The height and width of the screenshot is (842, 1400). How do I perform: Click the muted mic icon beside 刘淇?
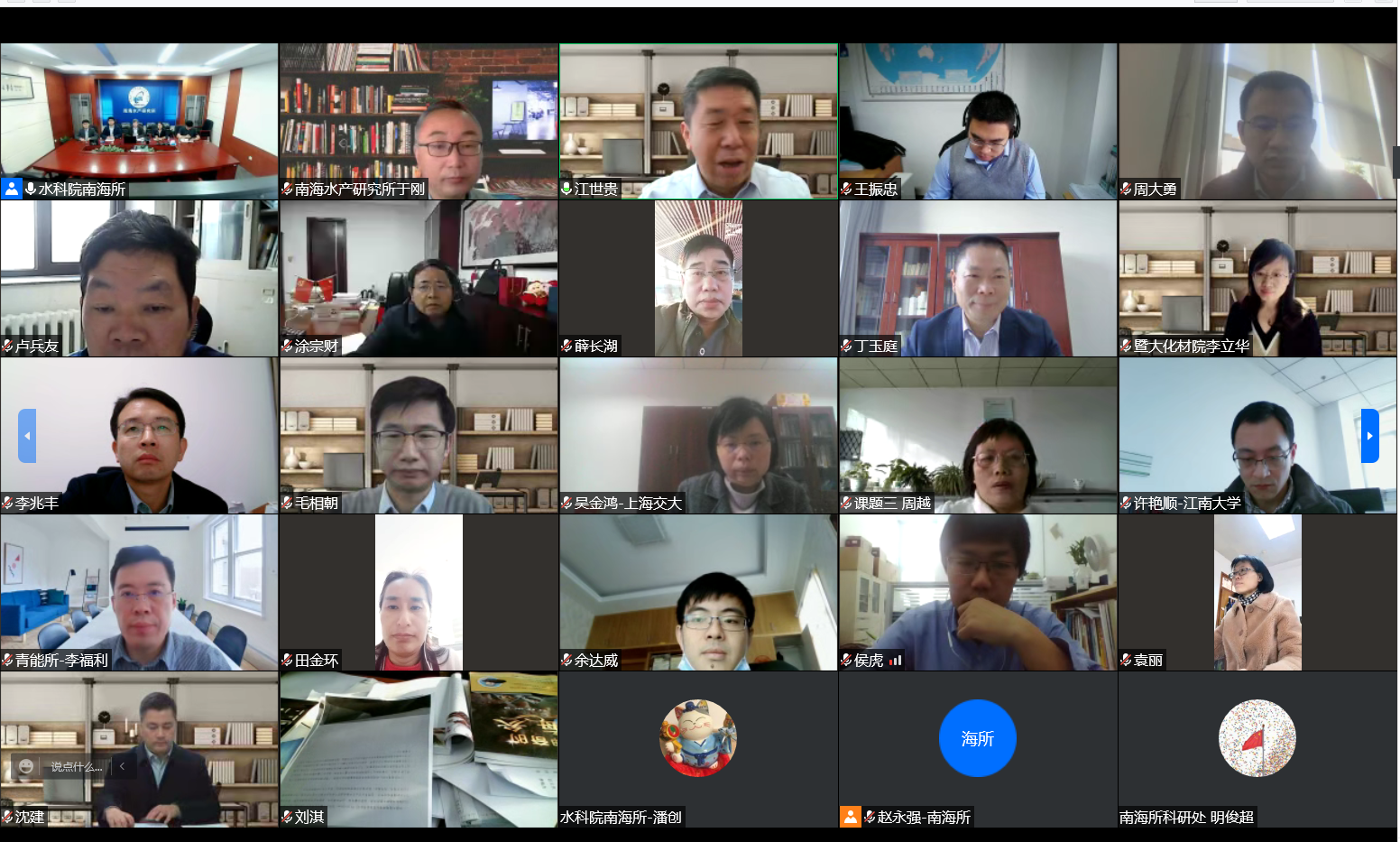[x=287, y=817]
